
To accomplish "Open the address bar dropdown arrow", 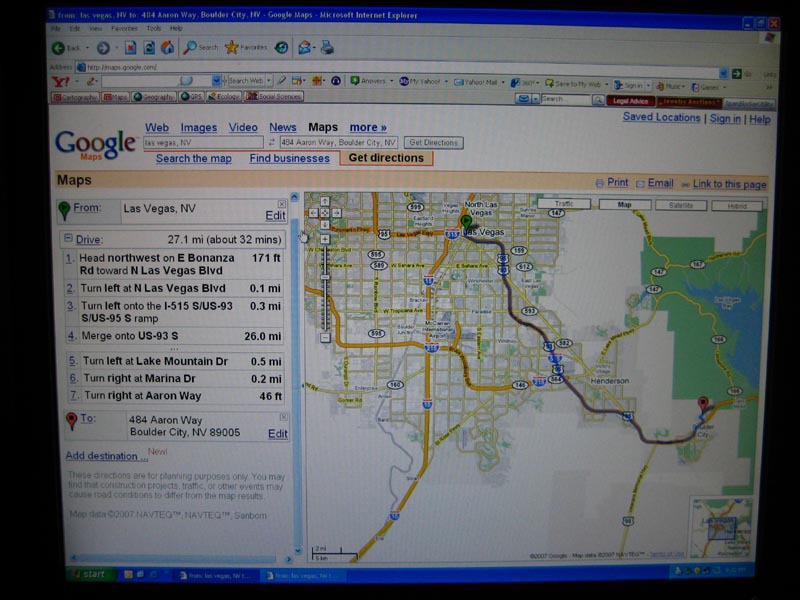I will [723, 73].
